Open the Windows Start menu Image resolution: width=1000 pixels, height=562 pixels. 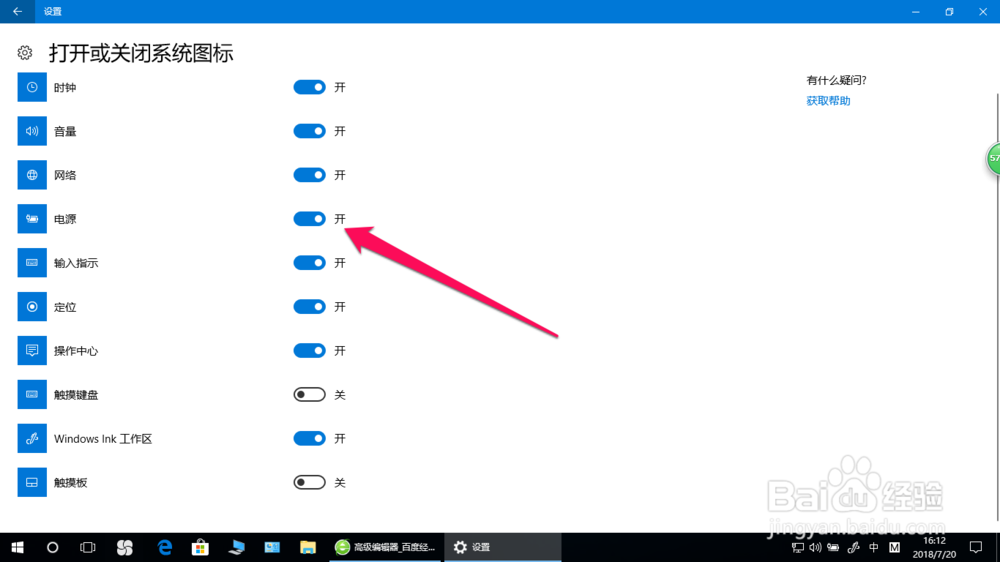point(17,547)
